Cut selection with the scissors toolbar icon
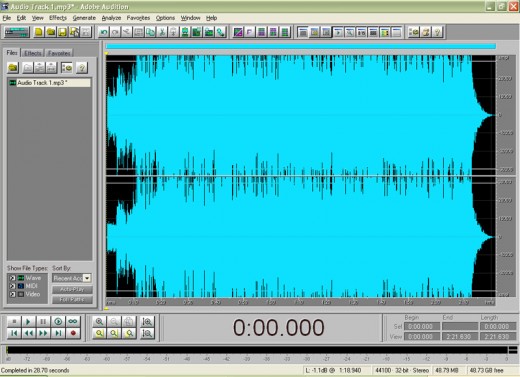The image size is (520, 377). [162, 32]
